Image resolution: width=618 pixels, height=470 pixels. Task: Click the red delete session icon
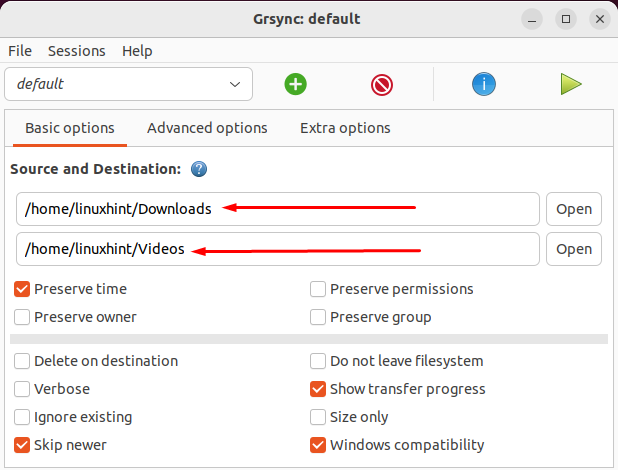pos(382,85)
